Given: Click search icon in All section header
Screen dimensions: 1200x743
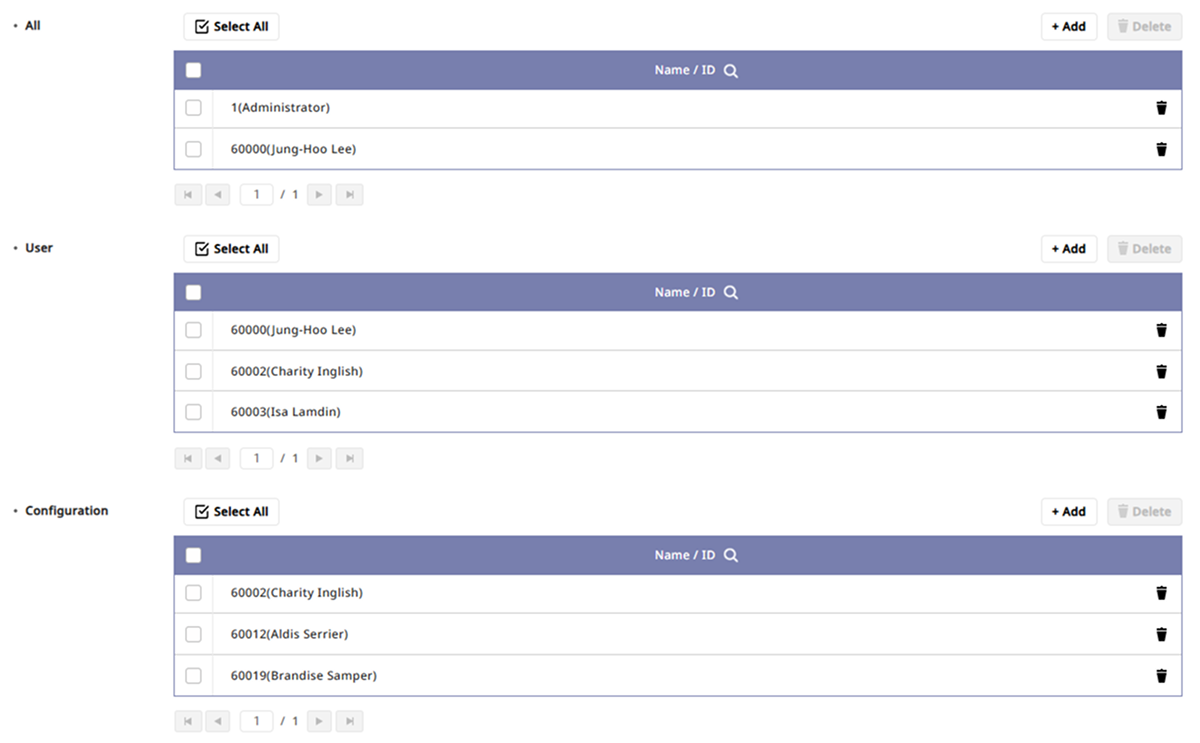Looking at the screenshot, I should [731, 71].
